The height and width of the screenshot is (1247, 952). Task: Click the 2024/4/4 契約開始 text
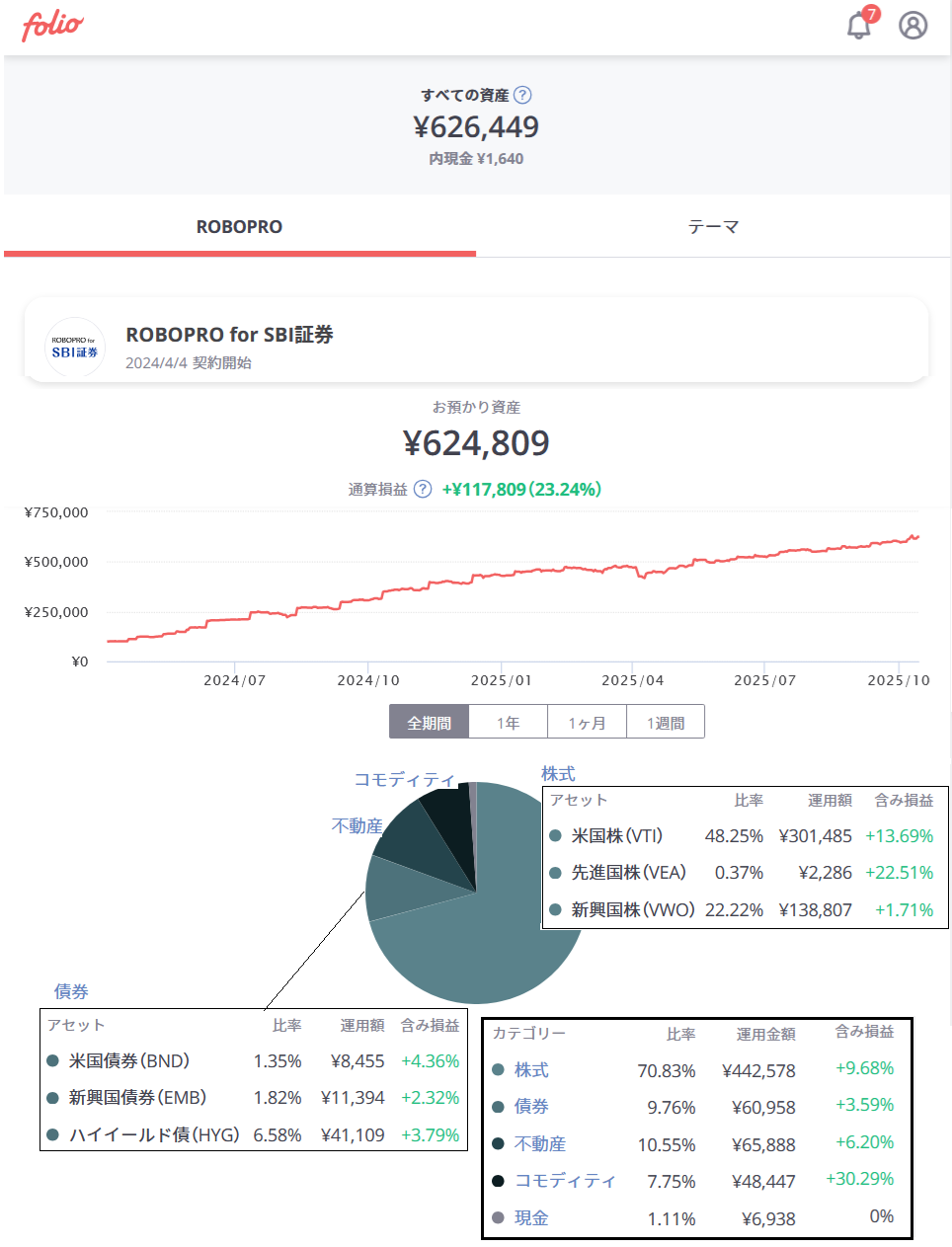pos(189,362)
